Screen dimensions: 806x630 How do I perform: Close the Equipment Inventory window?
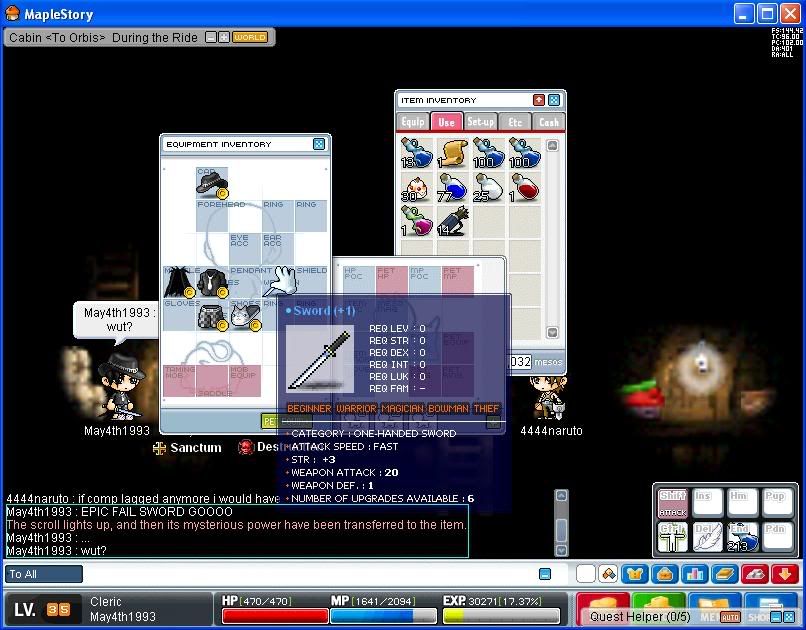click(x=319, y=144)
